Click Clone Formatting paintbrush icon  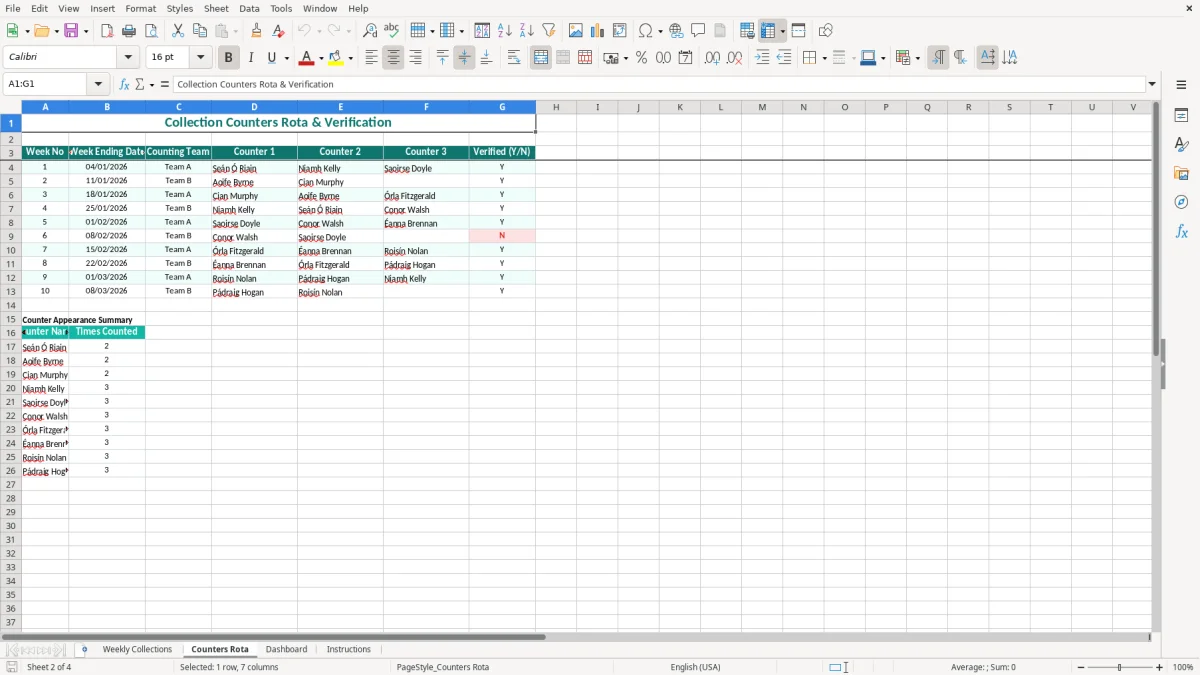pyautogui.click(x=256, y=31)
